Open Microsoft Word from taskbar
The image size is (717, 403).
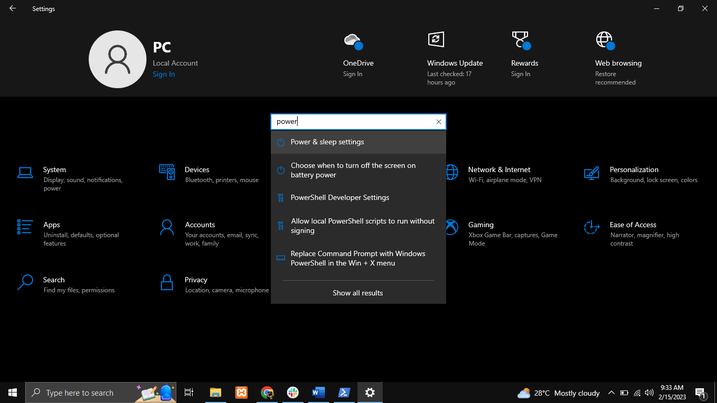coord(318,392)
